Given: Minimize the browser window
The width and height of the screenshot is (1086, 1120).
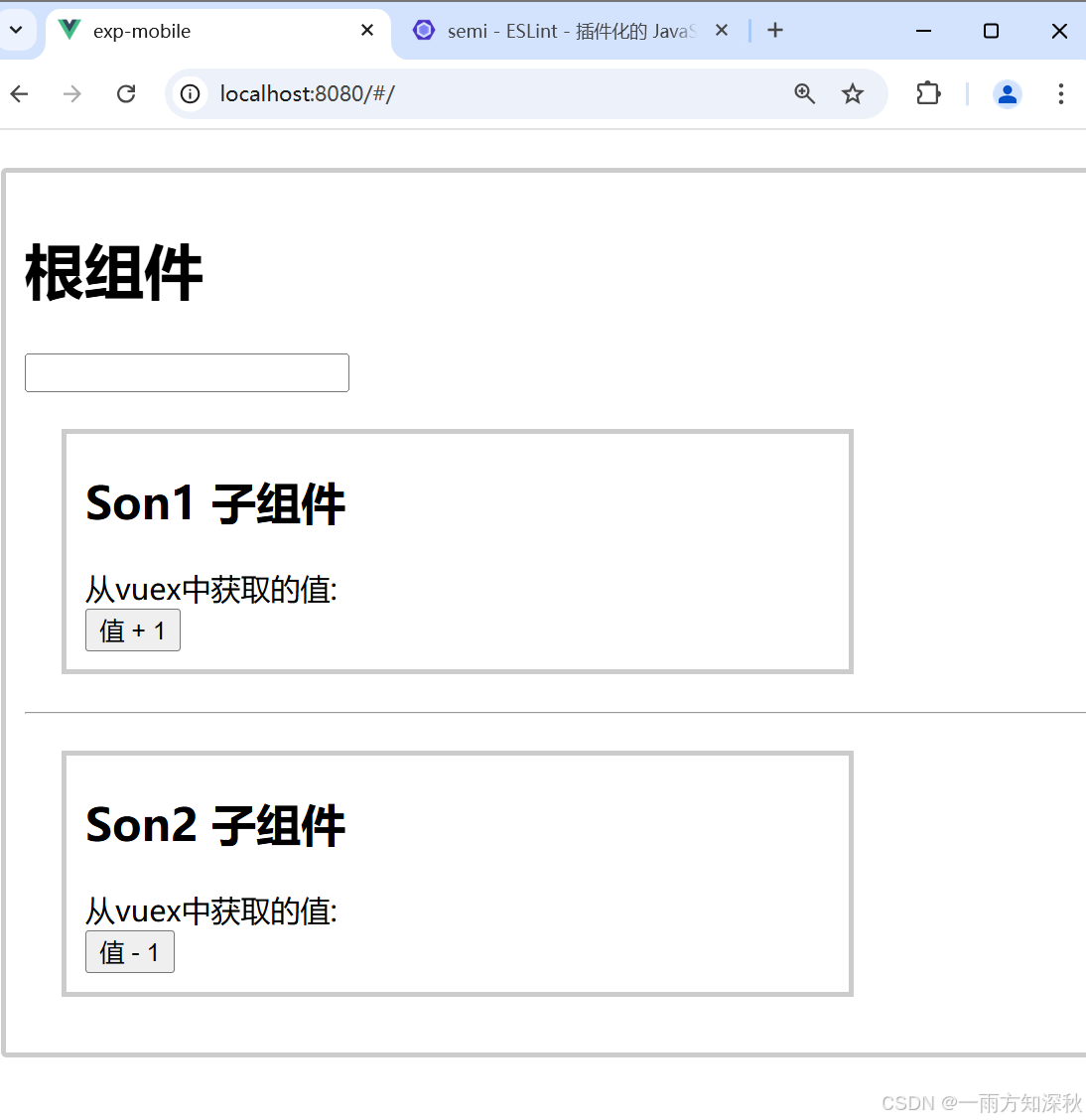Looking at the screenshot, I should 923,31.
